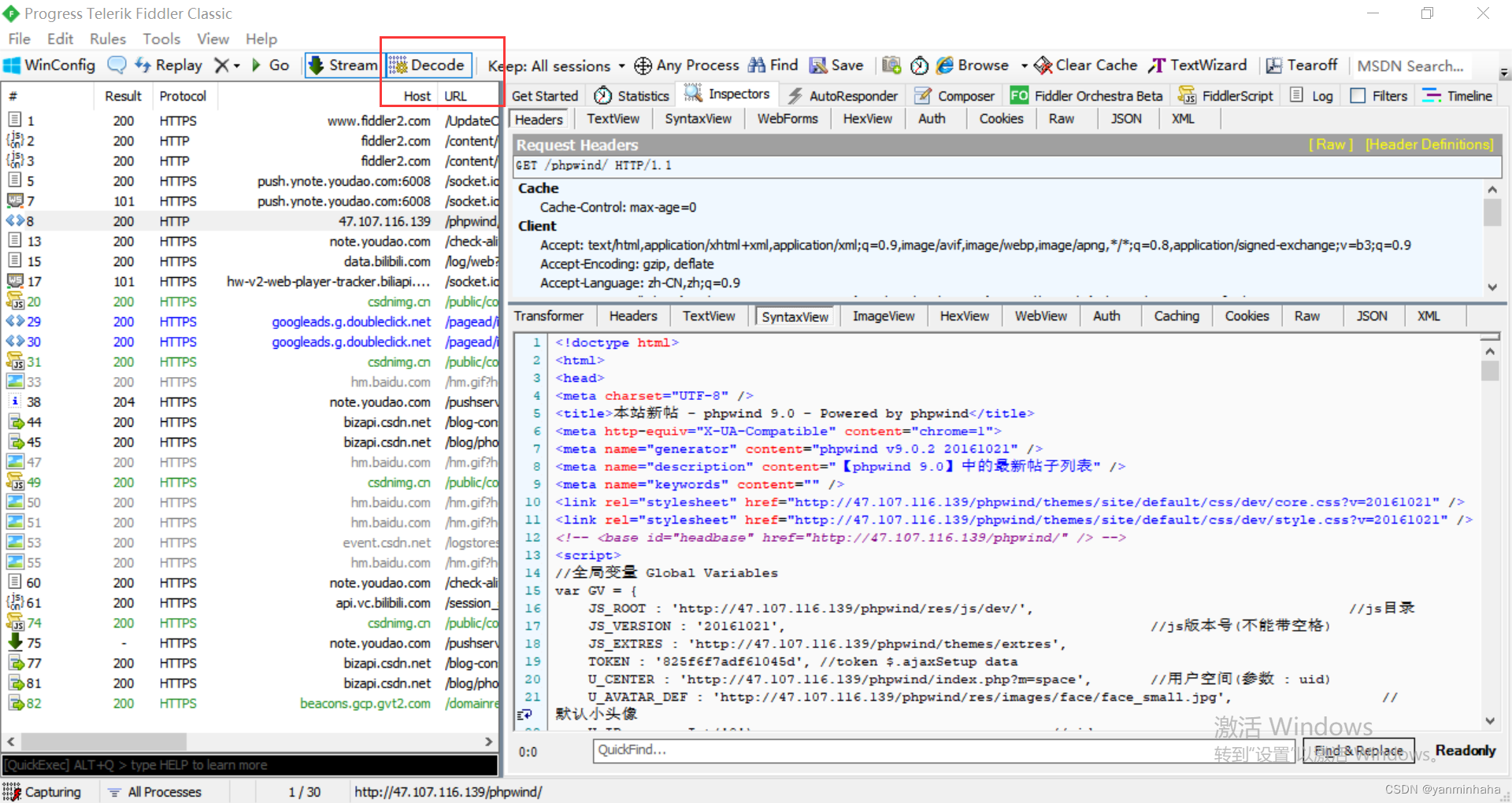Open the Filters tab
Viewport: 1512px width, 803px height.
tap(1379, 95)
